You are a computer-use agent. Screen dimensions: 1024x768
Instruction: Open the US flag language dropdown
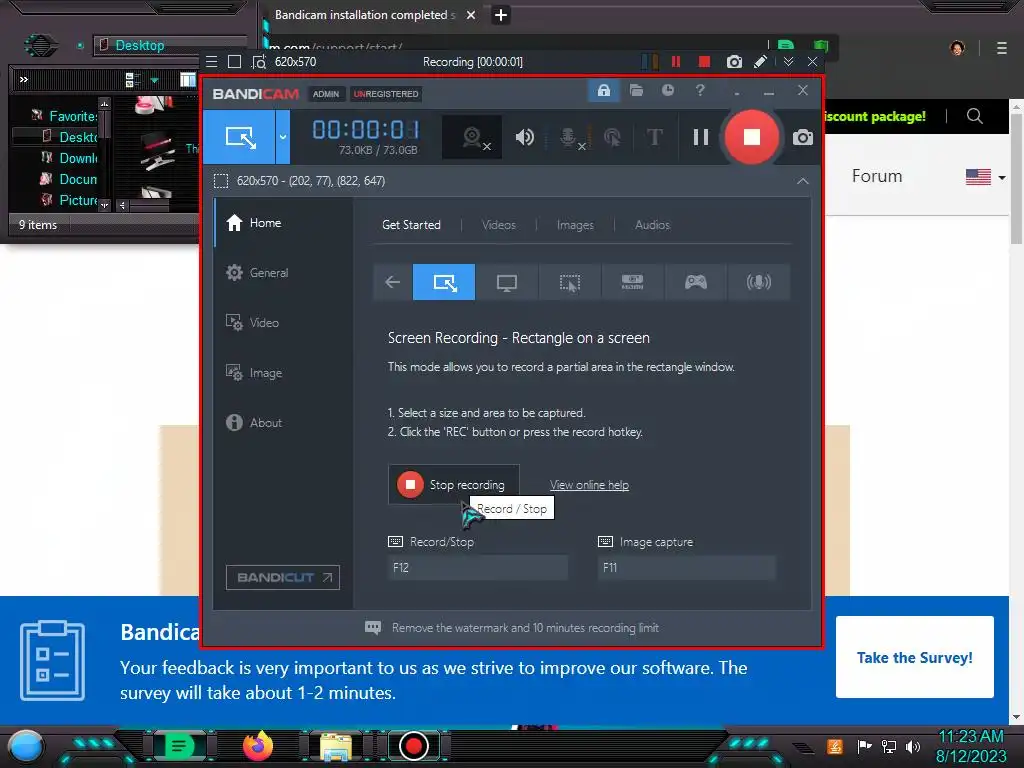coord(985,177)
